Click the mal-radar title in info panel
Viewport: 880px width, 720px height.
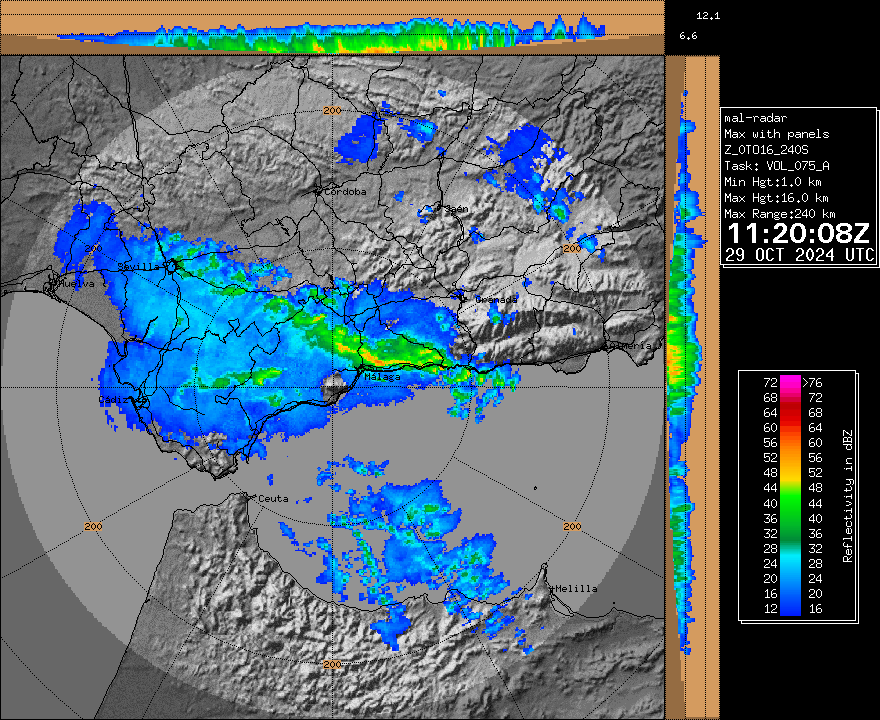click(x=757, y=118)
